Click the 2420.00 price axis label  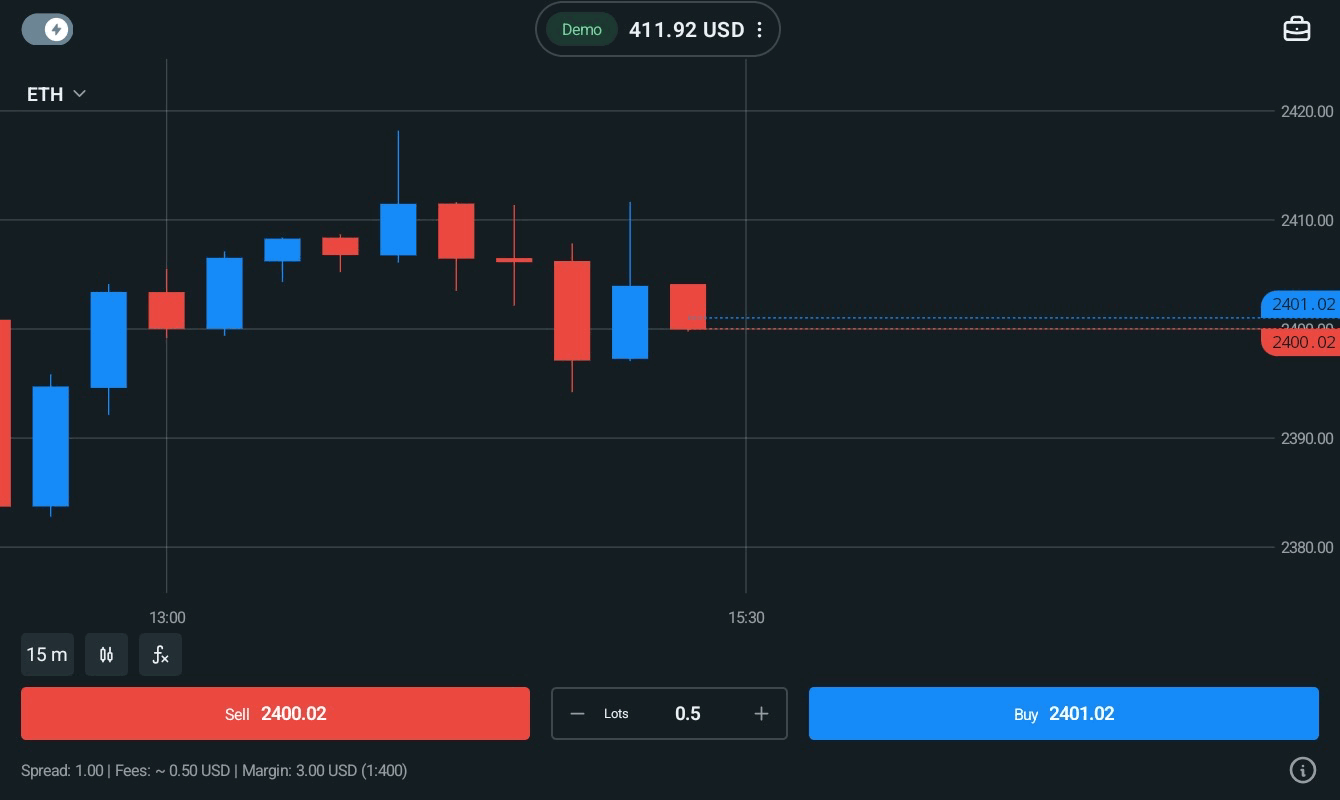[1306, 111]
